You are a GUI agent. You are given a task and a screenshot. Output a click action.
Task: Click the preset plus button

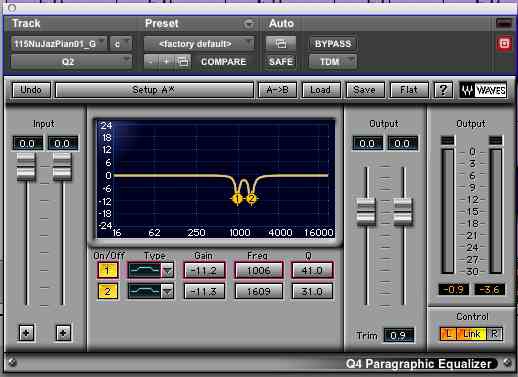click(x=166, y=62)
